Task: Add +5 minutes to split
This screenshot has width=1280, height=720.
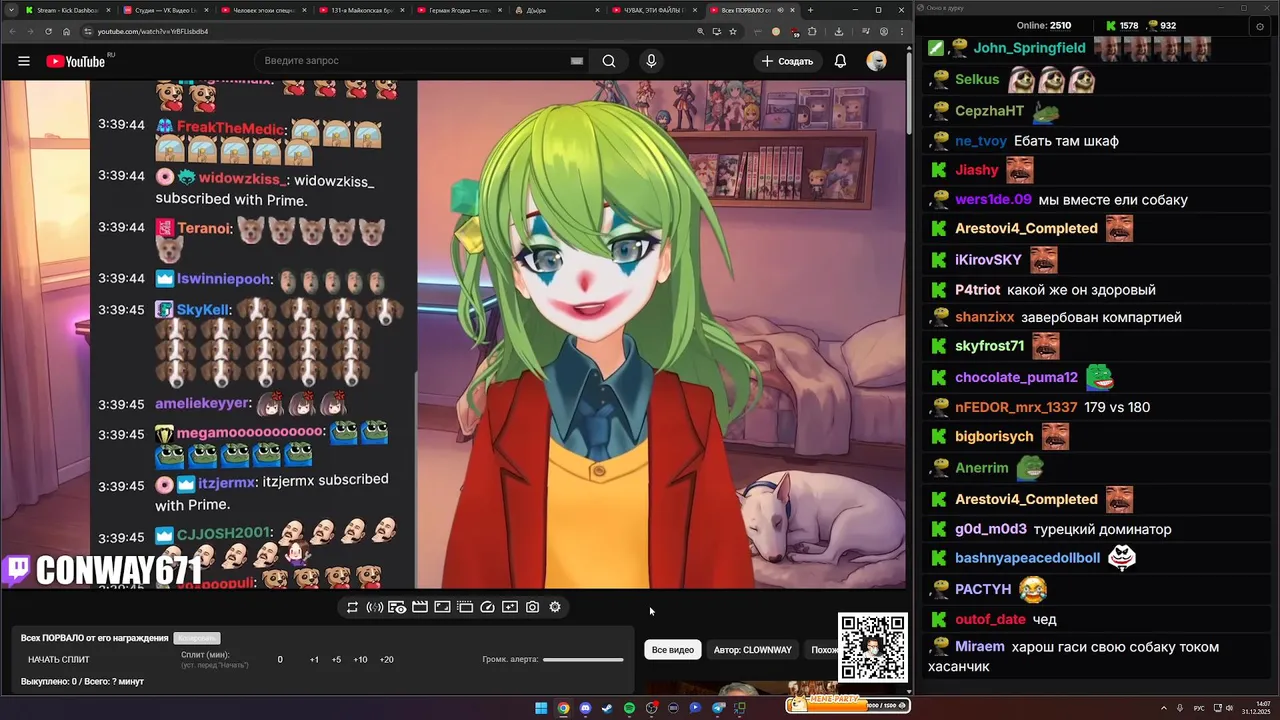Action: click(336, 660)
